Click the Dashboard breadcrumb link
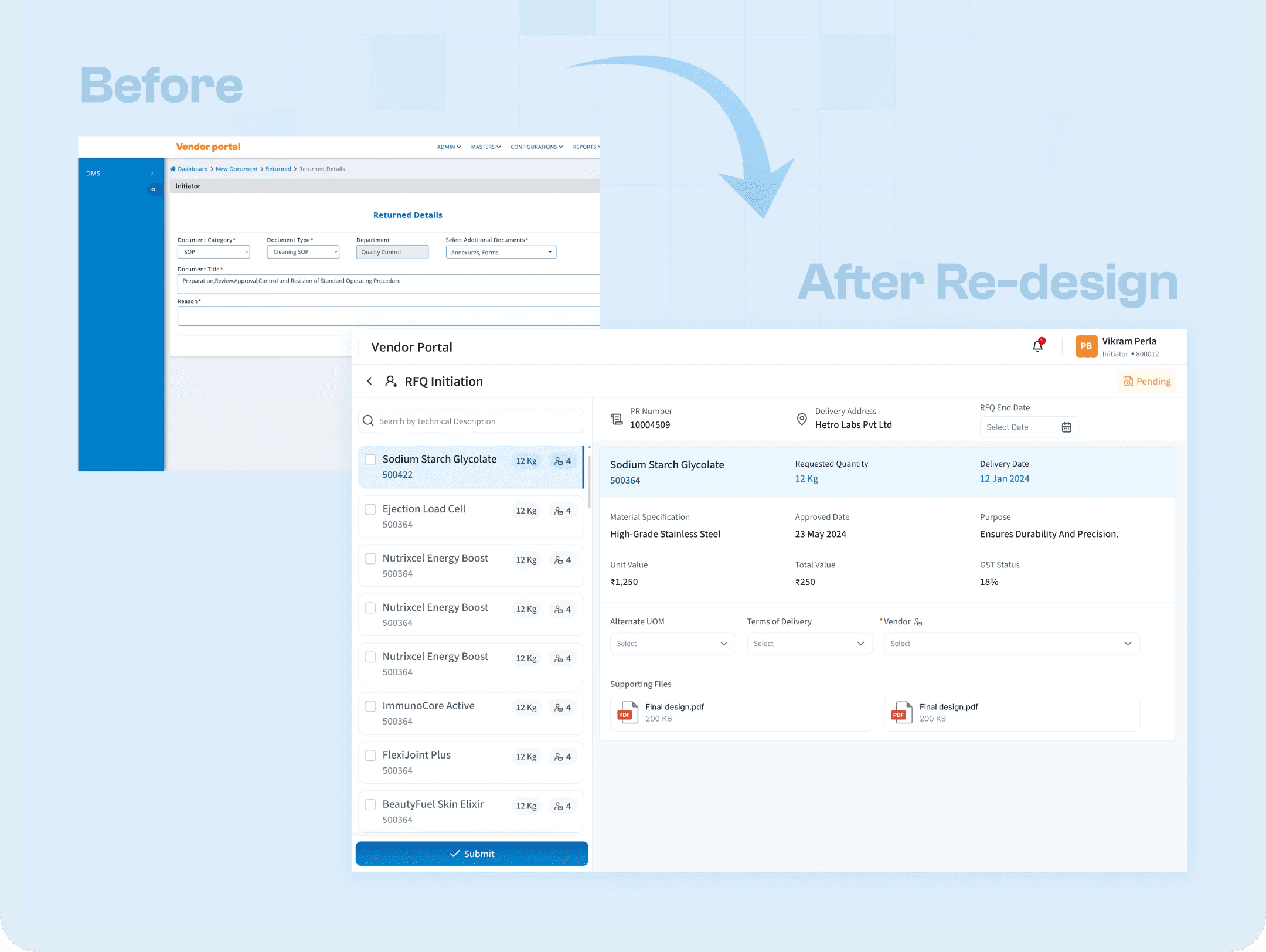The image size is (1266, 952). click(x=192, y=169)
